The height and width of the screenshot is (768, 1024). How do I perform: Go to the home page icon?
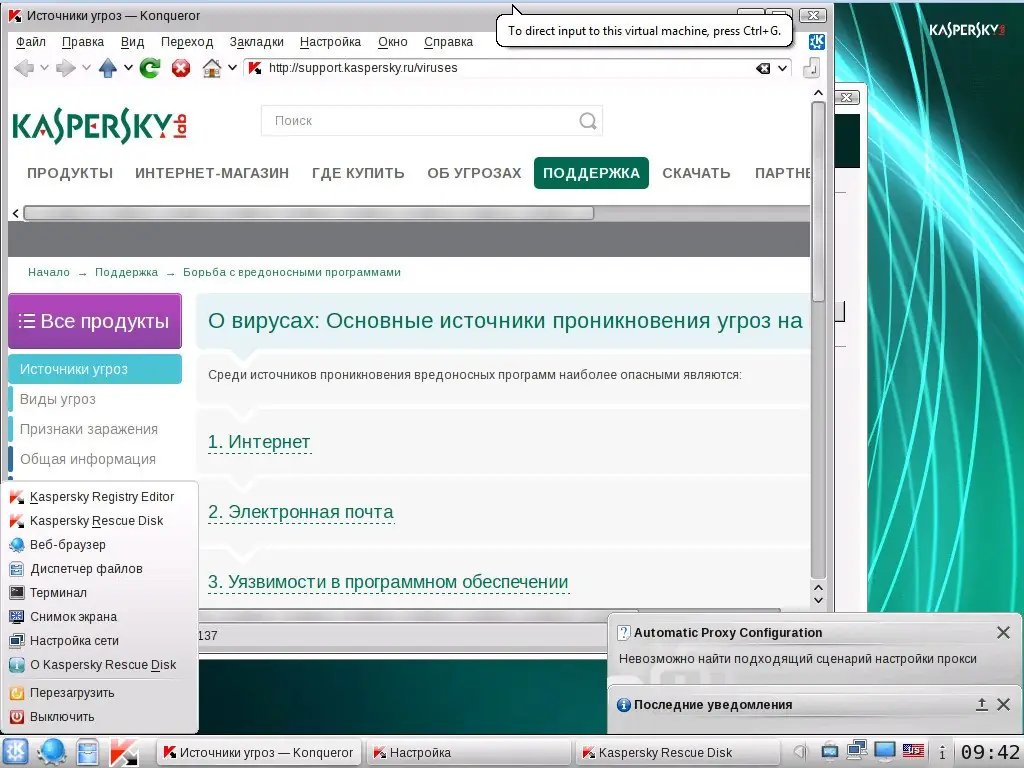(x=212, y=68)
